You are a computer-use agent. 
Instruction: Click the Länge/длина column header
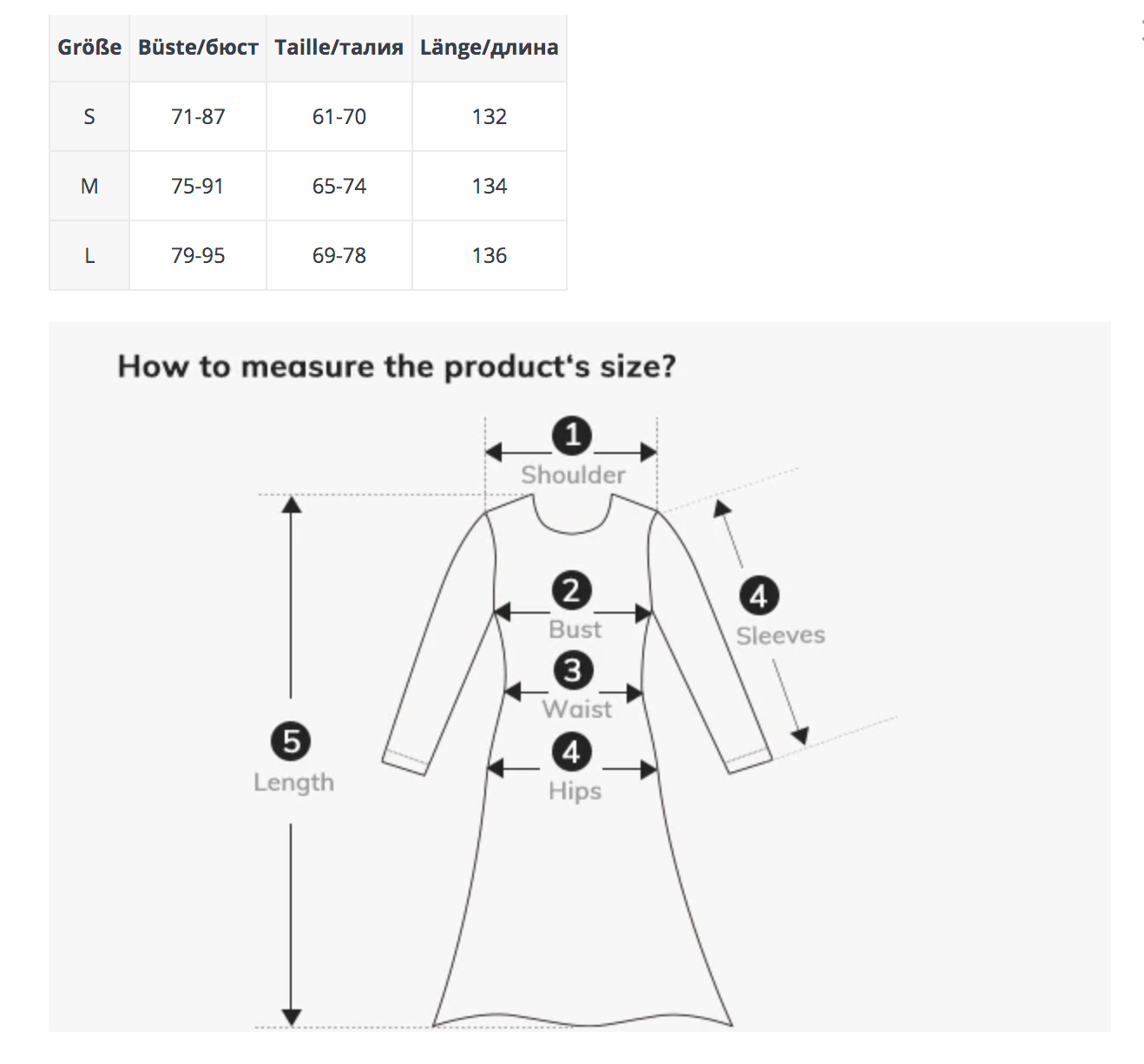[490, 48]
